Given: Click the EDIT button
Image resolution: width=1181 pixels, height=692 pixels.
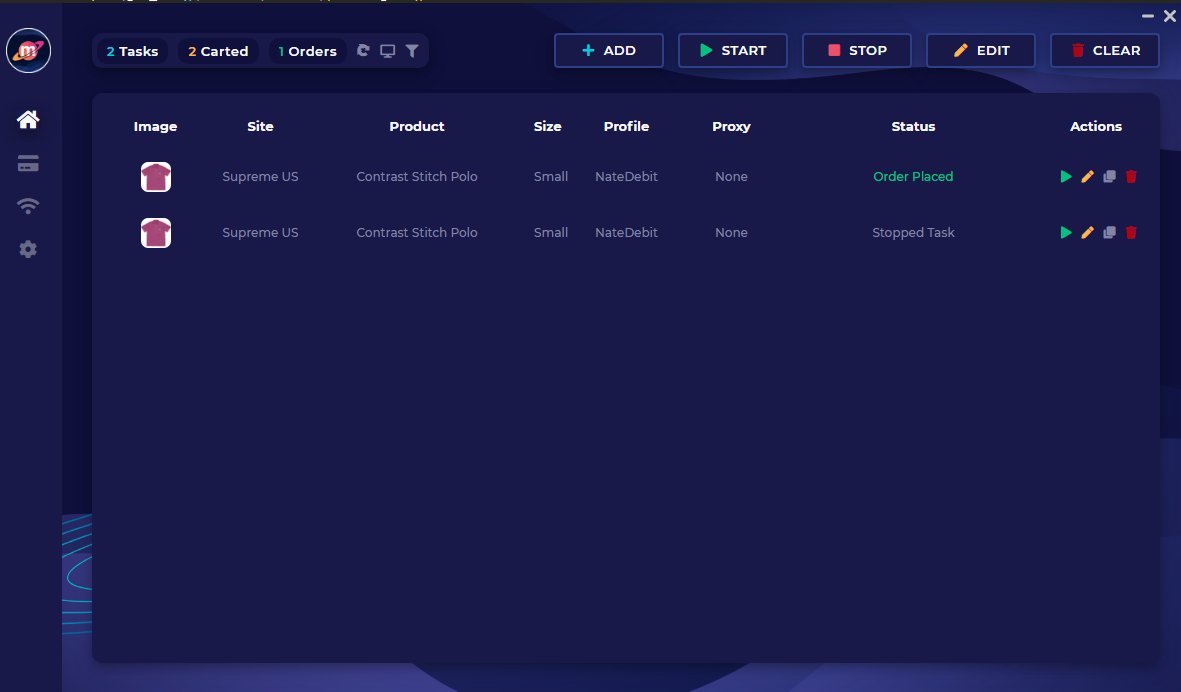Looking at the screenshot, I should (981, 50).
